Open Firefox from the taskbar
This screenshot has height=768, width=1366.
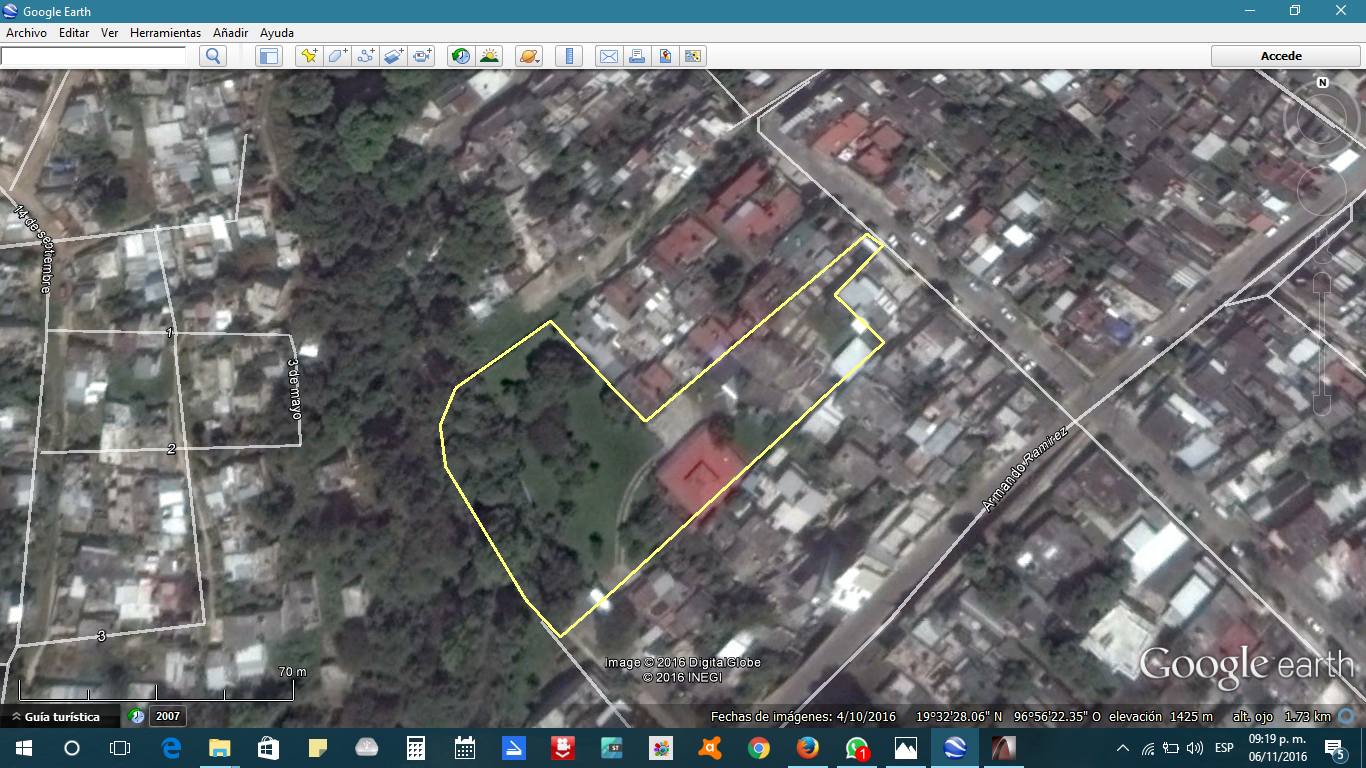tap(805, 746)
